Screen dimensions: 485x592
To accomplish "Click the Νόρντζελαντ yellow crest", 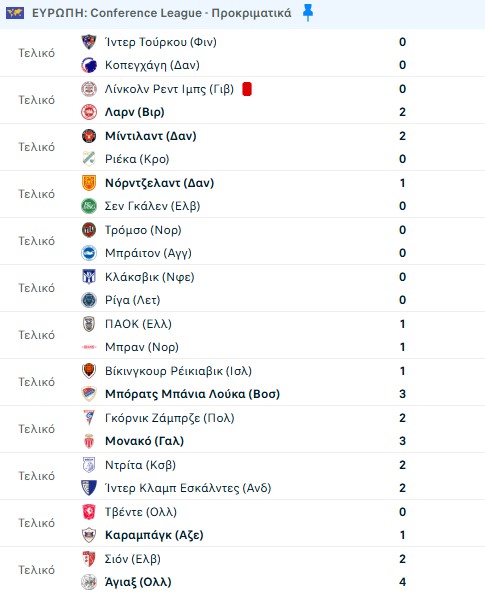I will tap(89, 183).
